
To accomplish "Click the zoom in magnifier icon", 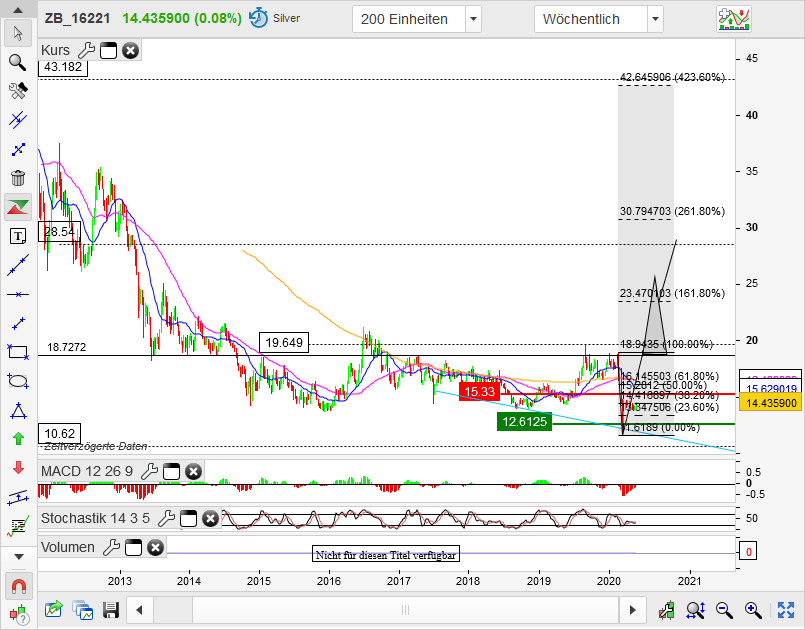I will point(753,610).
